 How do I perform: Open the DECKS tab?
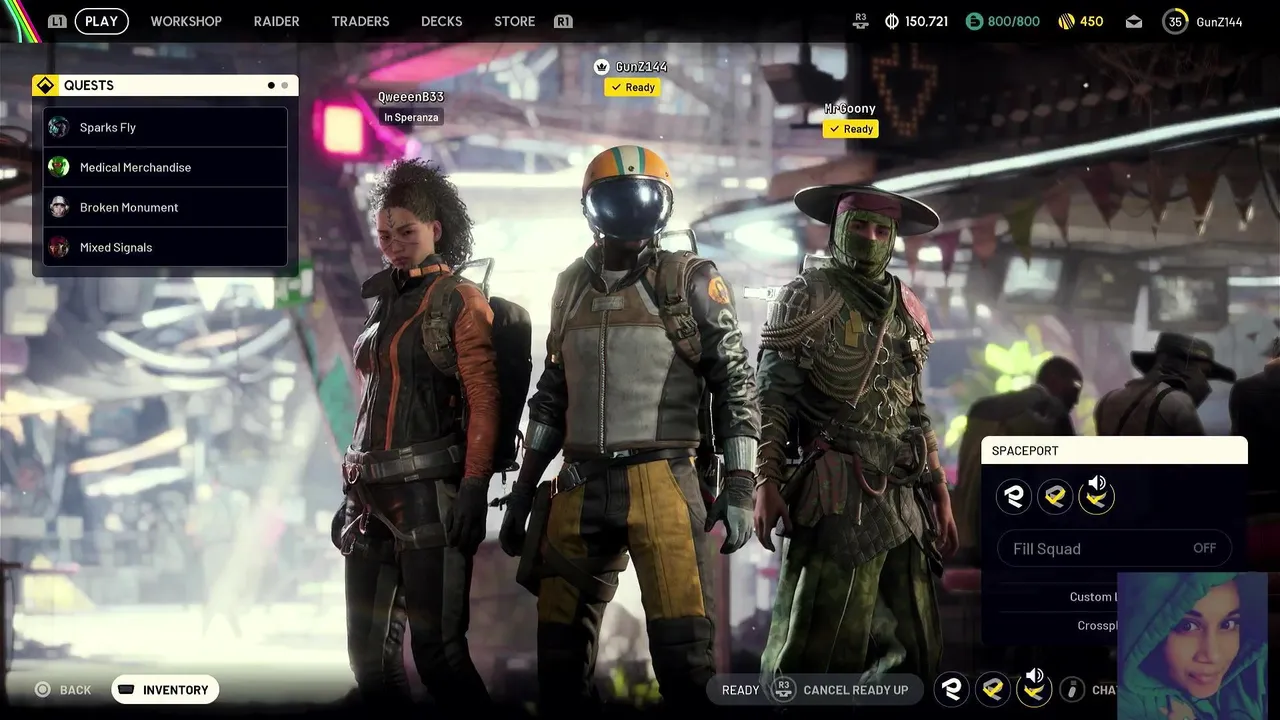442,21
